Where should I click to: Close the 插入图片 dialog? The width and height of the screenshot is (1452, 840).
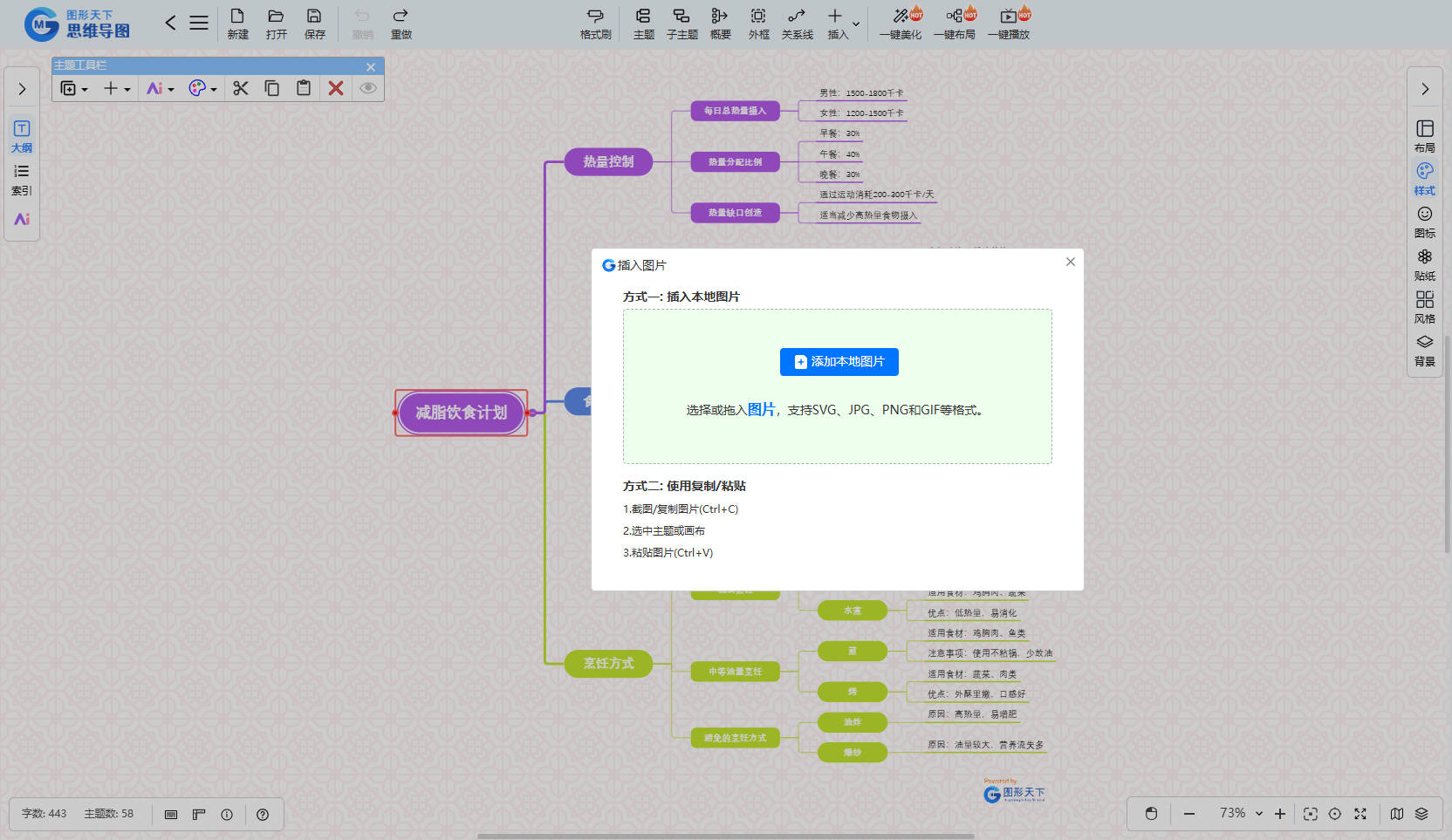(1070, 262)
